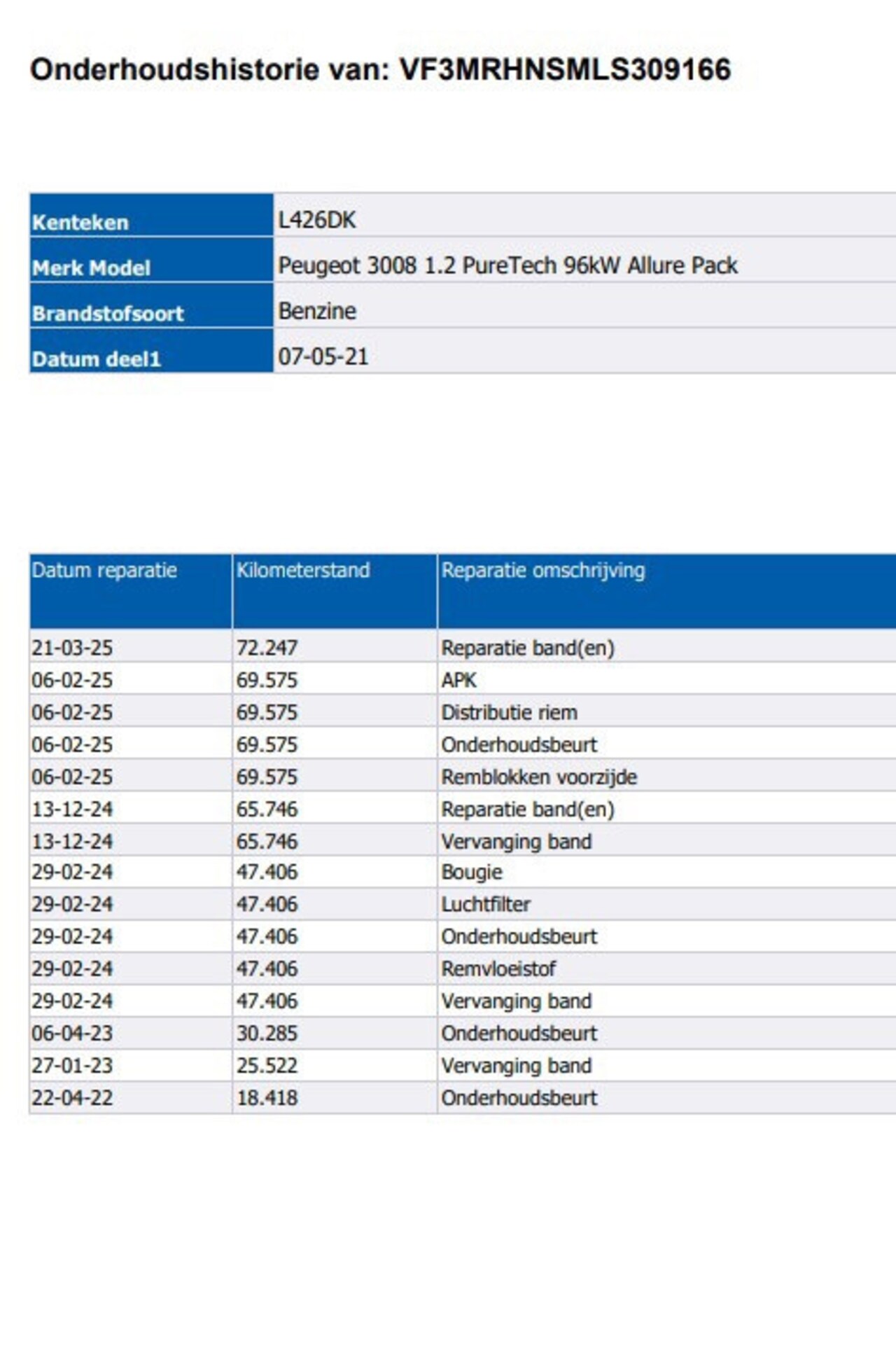The height and width of the screenshot is (1369, 896).
Task: Select the Luchtfilter repair entry
Action: click(485, 904)
